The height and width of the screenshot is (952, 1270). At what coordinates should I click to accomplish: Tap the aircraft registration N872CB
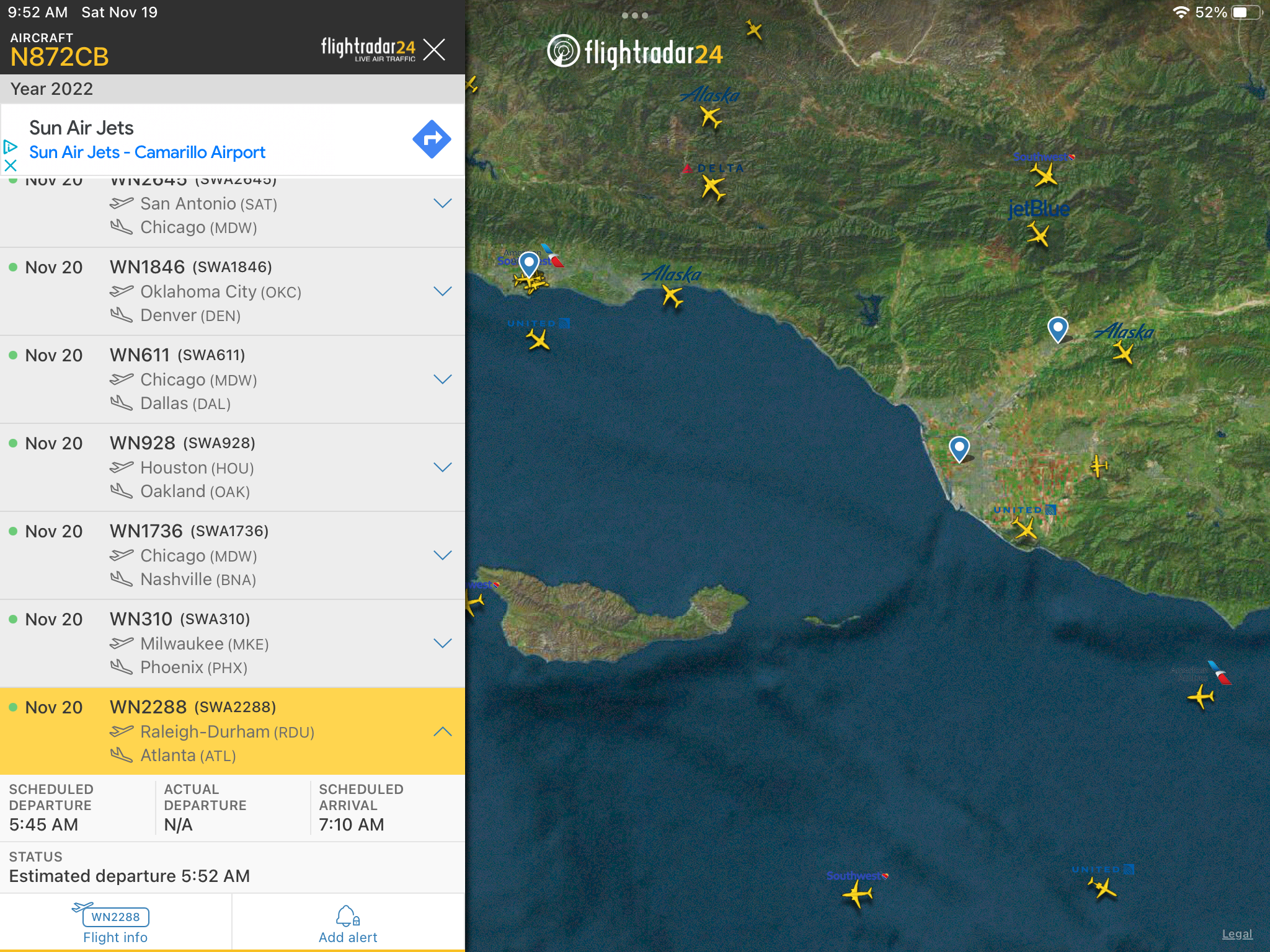click(x=60, y=57)
